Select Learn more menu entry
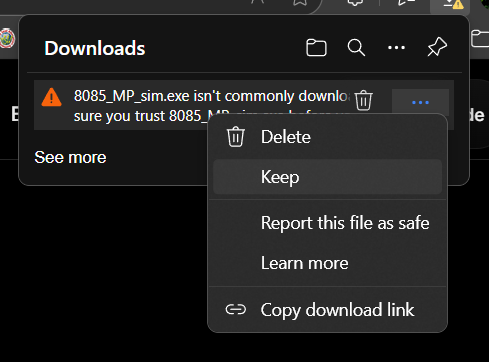 tap(327, 263)
